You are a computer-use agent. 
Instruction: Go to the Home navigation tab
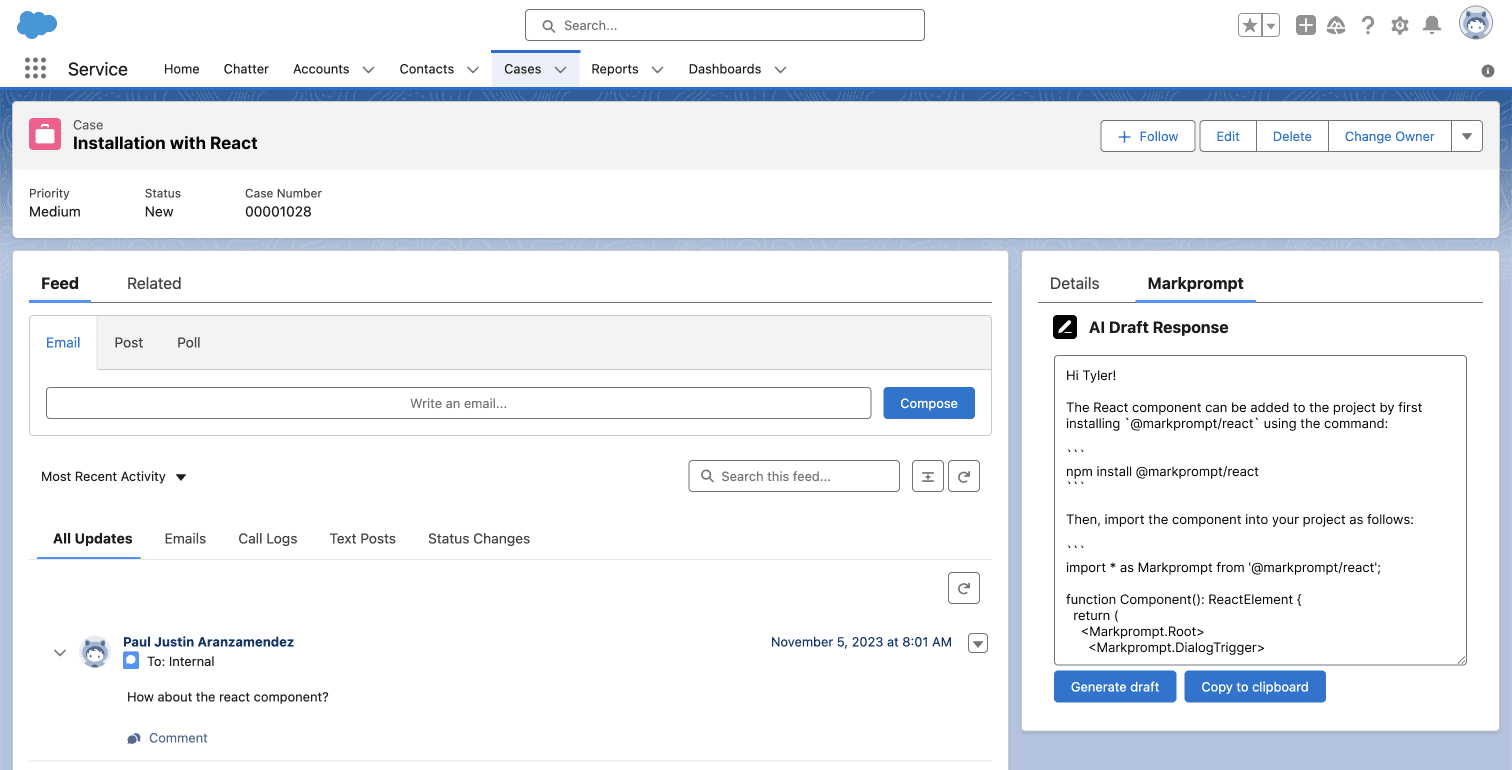[x=182, y=69]
